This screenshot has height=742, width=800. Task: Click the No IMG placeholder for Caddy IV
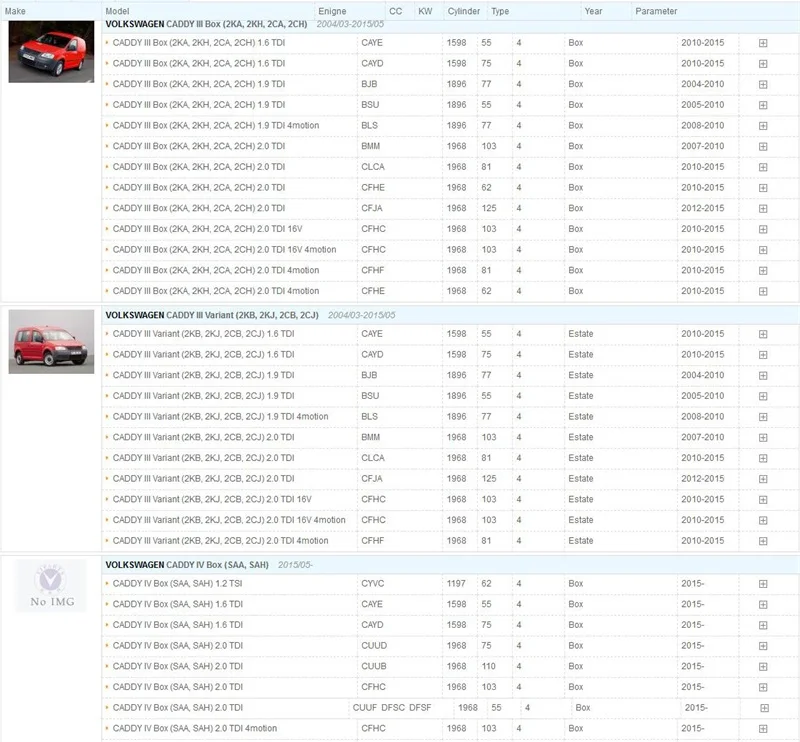pyautogui.click(x=51, y=585)
